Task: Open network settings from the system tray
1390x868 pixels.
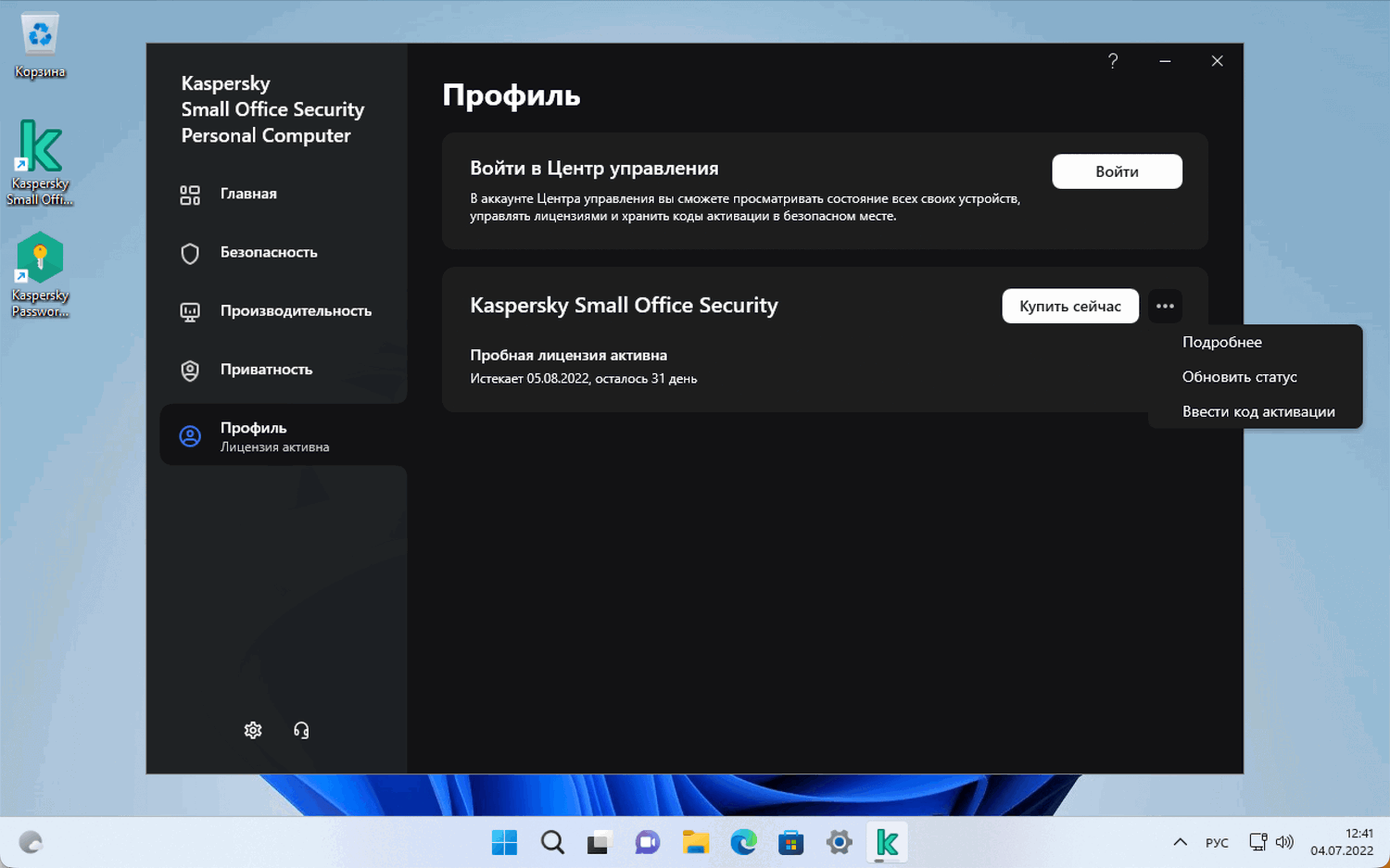Action: [1257, 842]
